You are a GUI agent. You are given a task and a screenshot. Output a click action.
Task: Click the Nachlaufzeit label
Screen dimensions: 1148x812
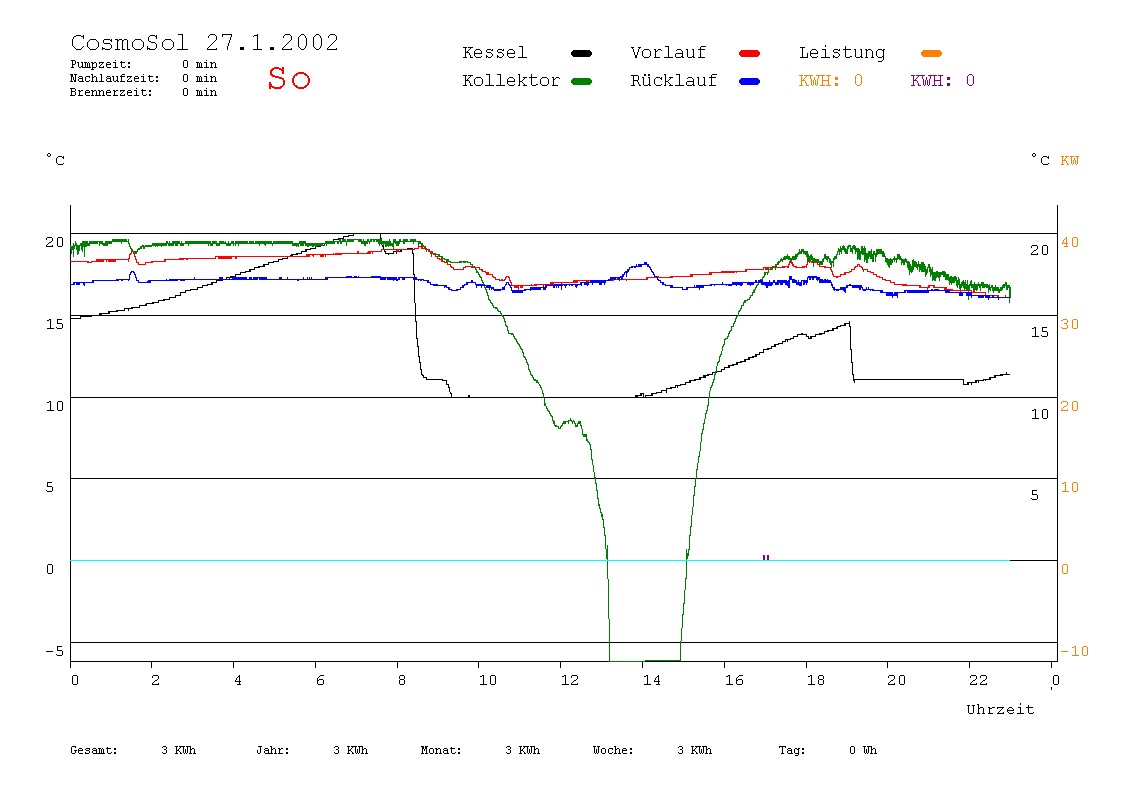tap(115, 78)
